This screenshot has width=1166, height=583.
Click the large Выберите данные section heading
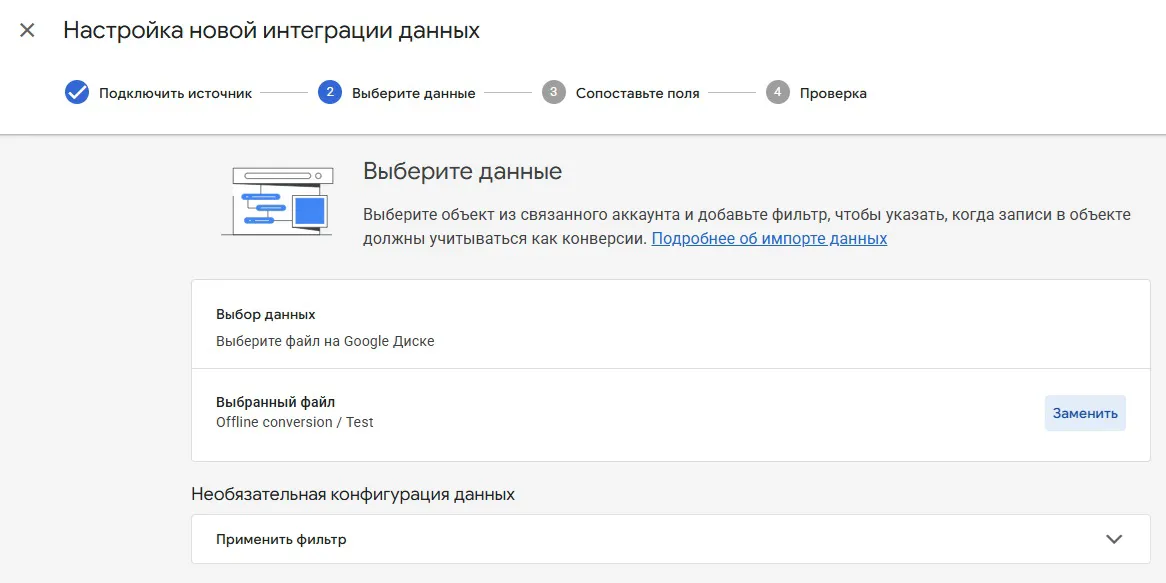click(463, 172)
